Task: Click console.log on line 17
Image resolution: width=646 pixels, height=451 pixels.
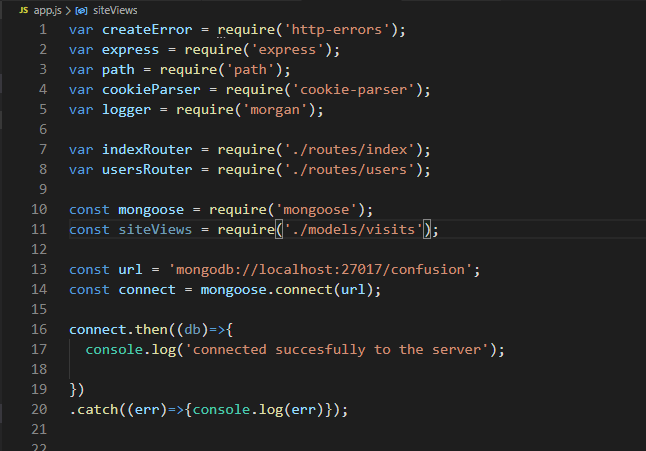Action: [x=131, y=350]
